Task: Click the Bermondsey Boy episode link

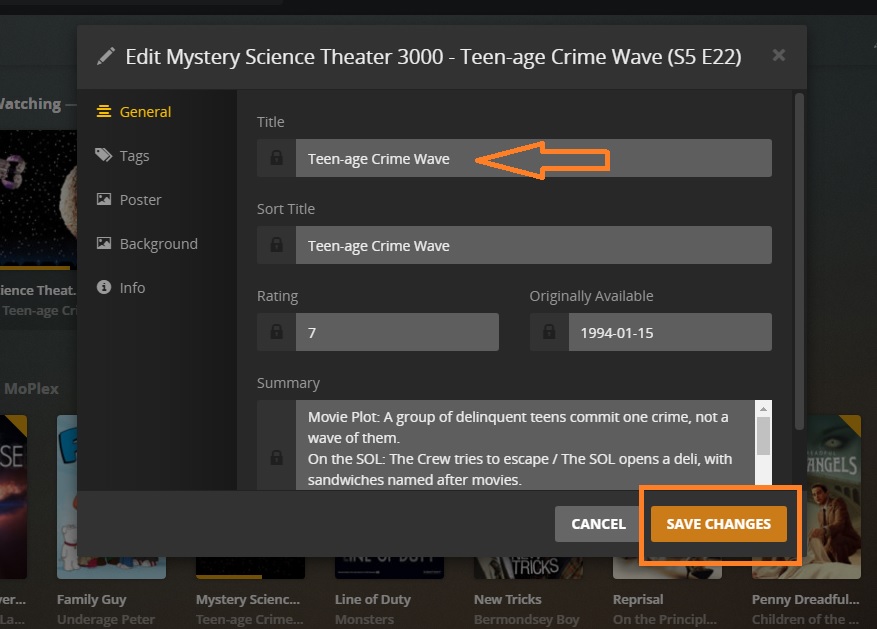Action: pyautogui.click(x=526, y=619)
